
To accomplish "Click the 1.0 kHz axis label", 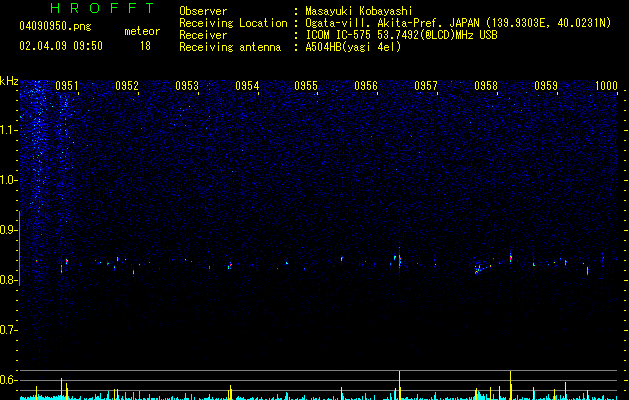I will pos(9,180).
